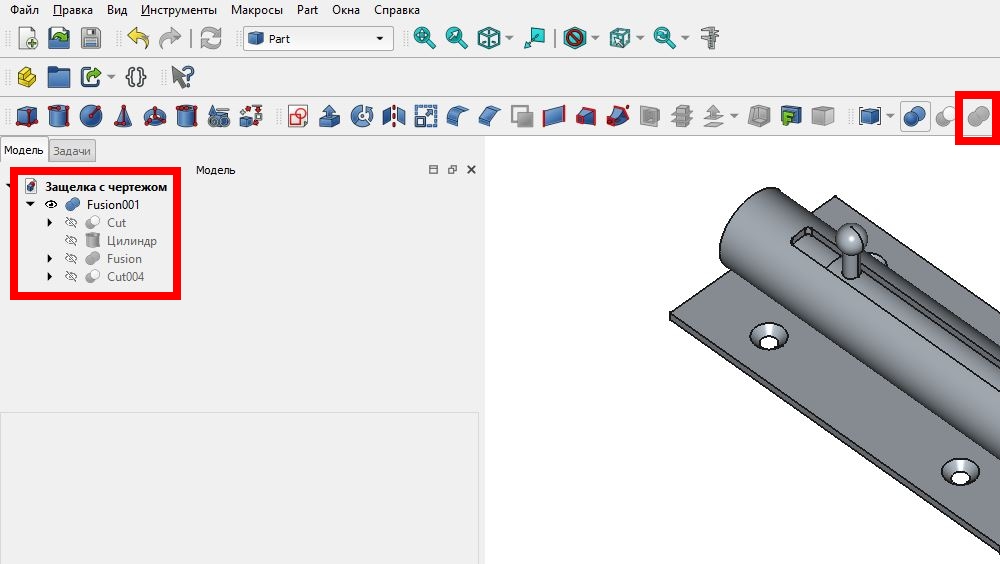Collapse the Fusion001 tree node

click(x=30, y=204)
